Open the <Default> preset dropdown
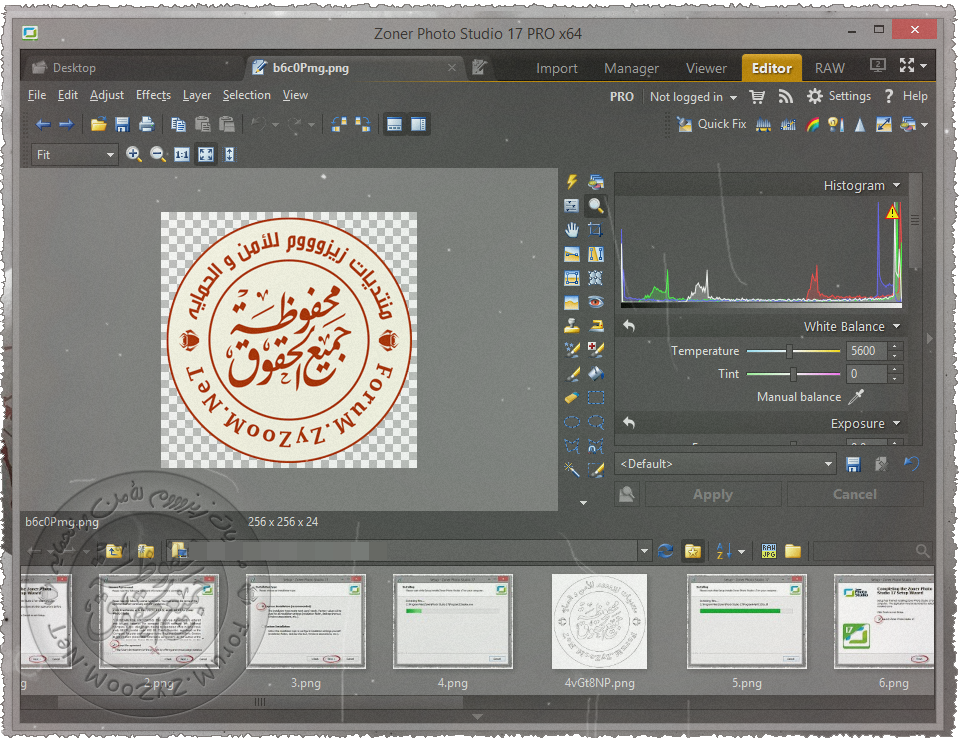This screenshot has width=960, height=743. 726,464
